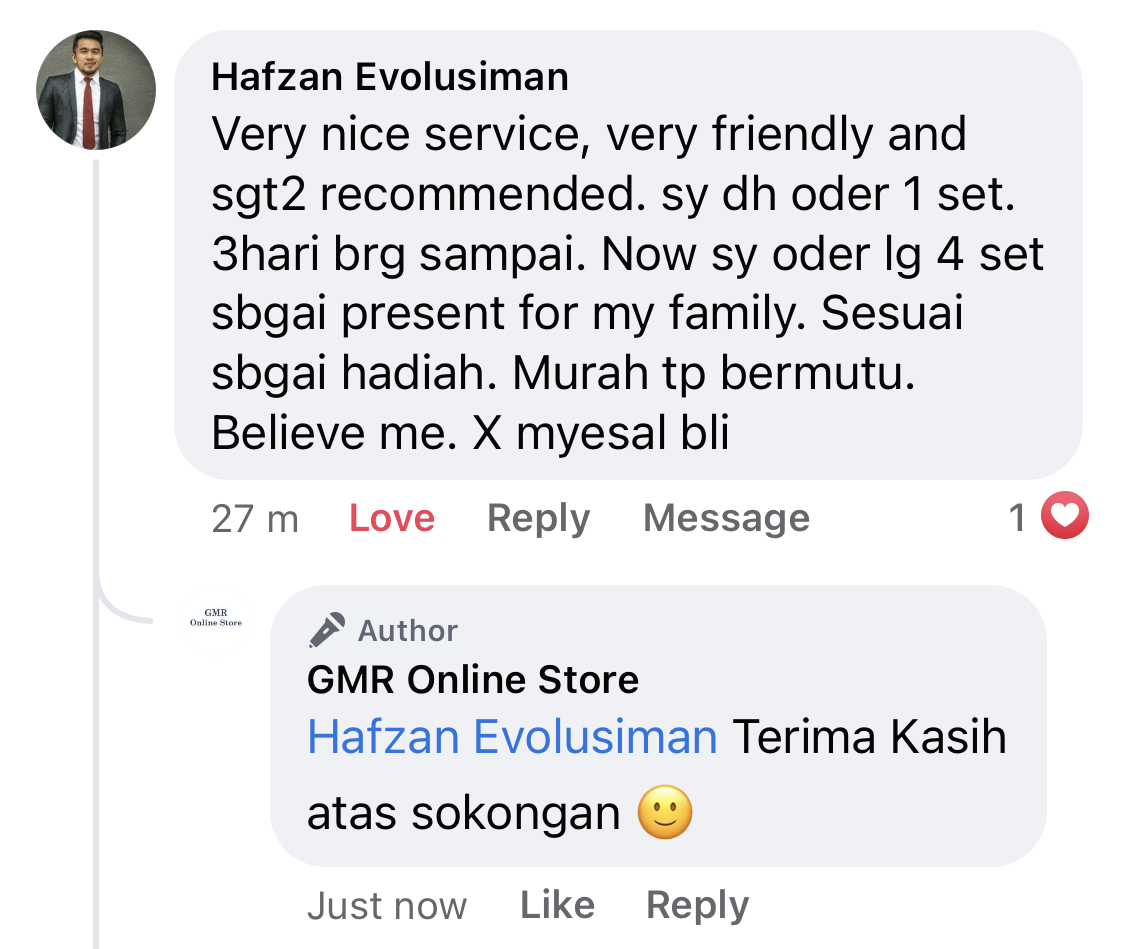
Task: Open Hafzan Evolusiman's profile picture
Action: coord(96,90)
